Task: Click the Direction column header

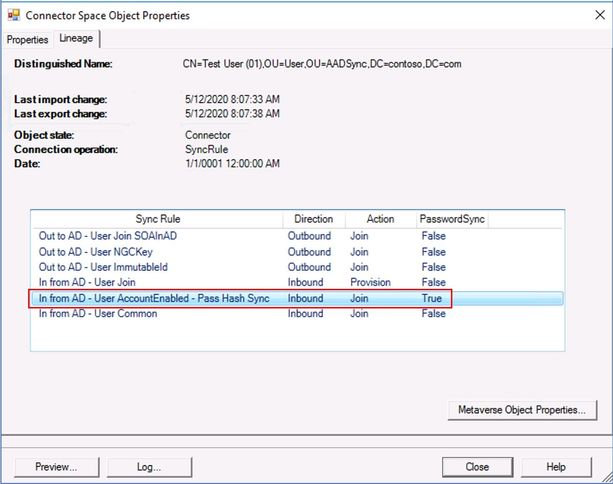Action: [x=314, y=219]
